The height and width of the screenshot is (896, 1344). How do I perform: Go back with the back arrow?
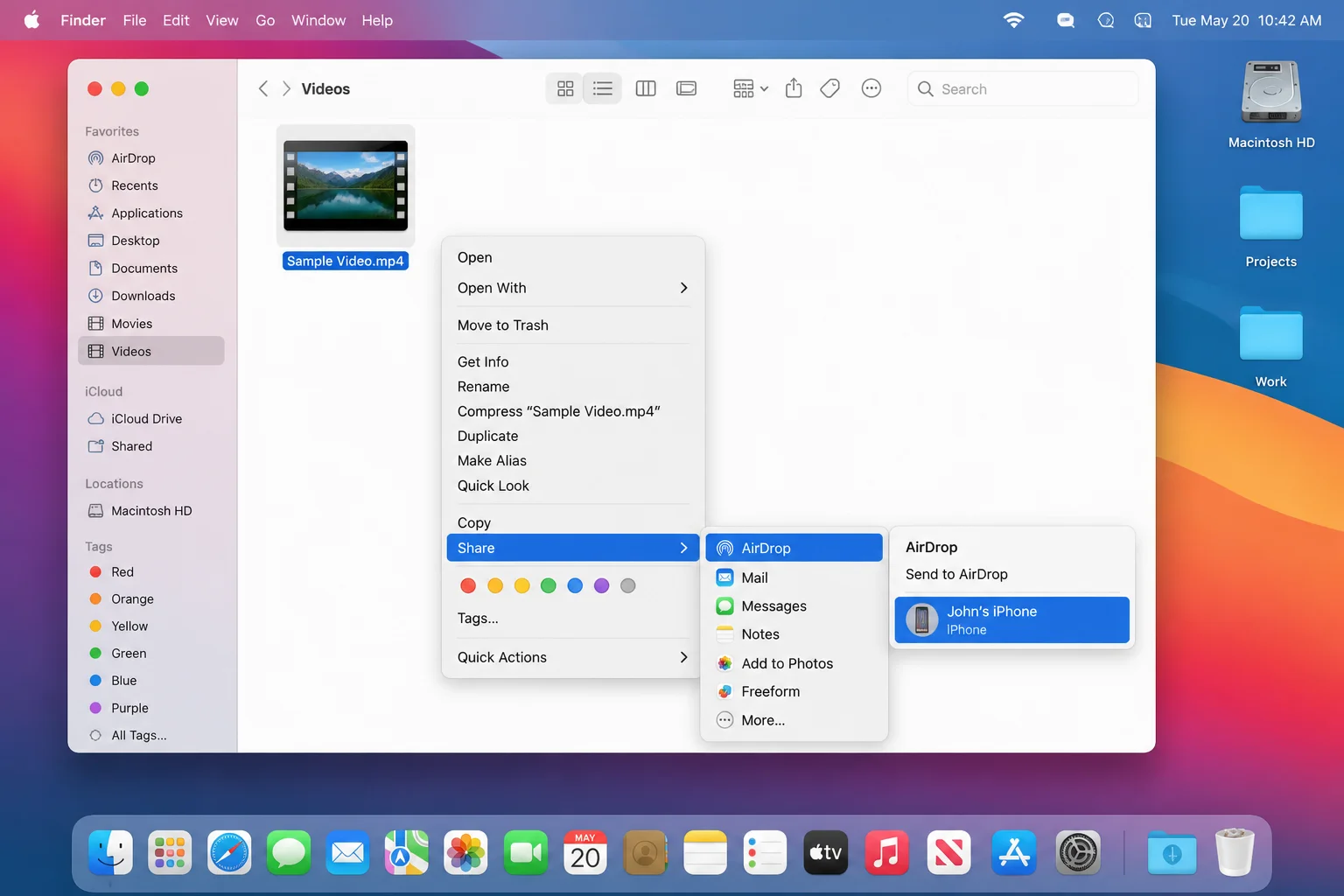click(263, 88)
